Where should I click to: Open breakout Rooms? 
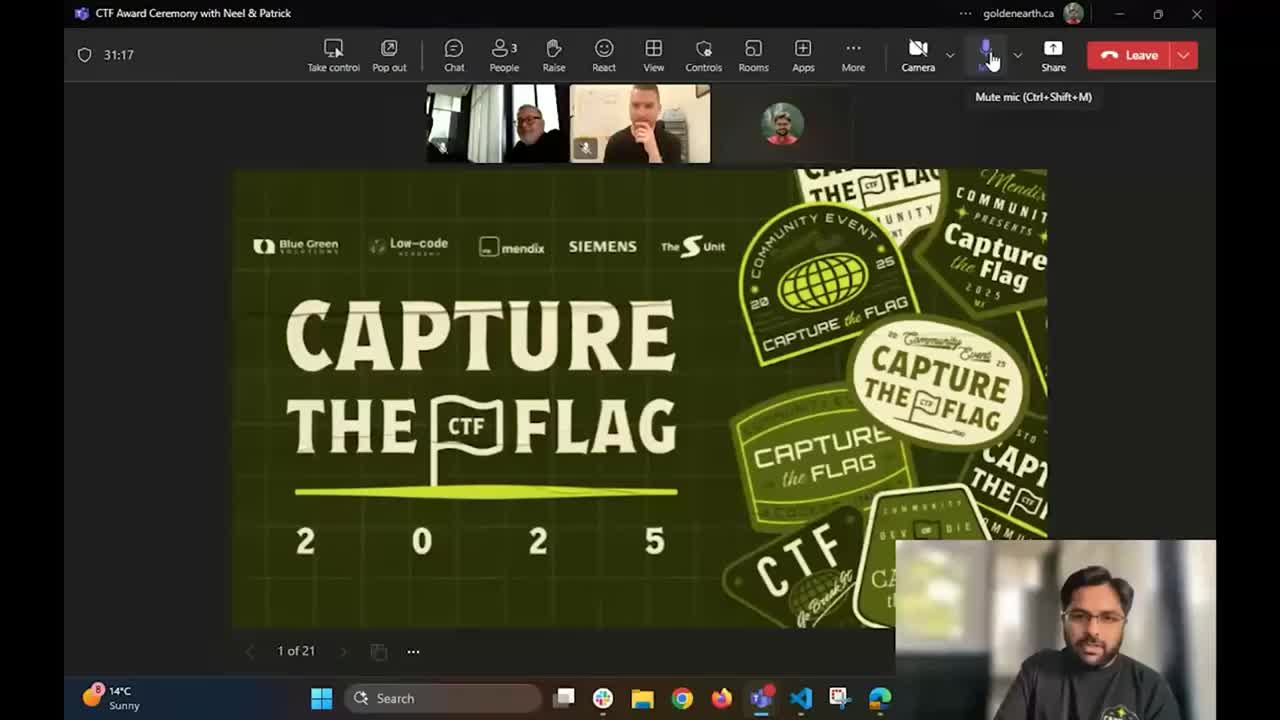pyautogui.click(x=753, y=55)
